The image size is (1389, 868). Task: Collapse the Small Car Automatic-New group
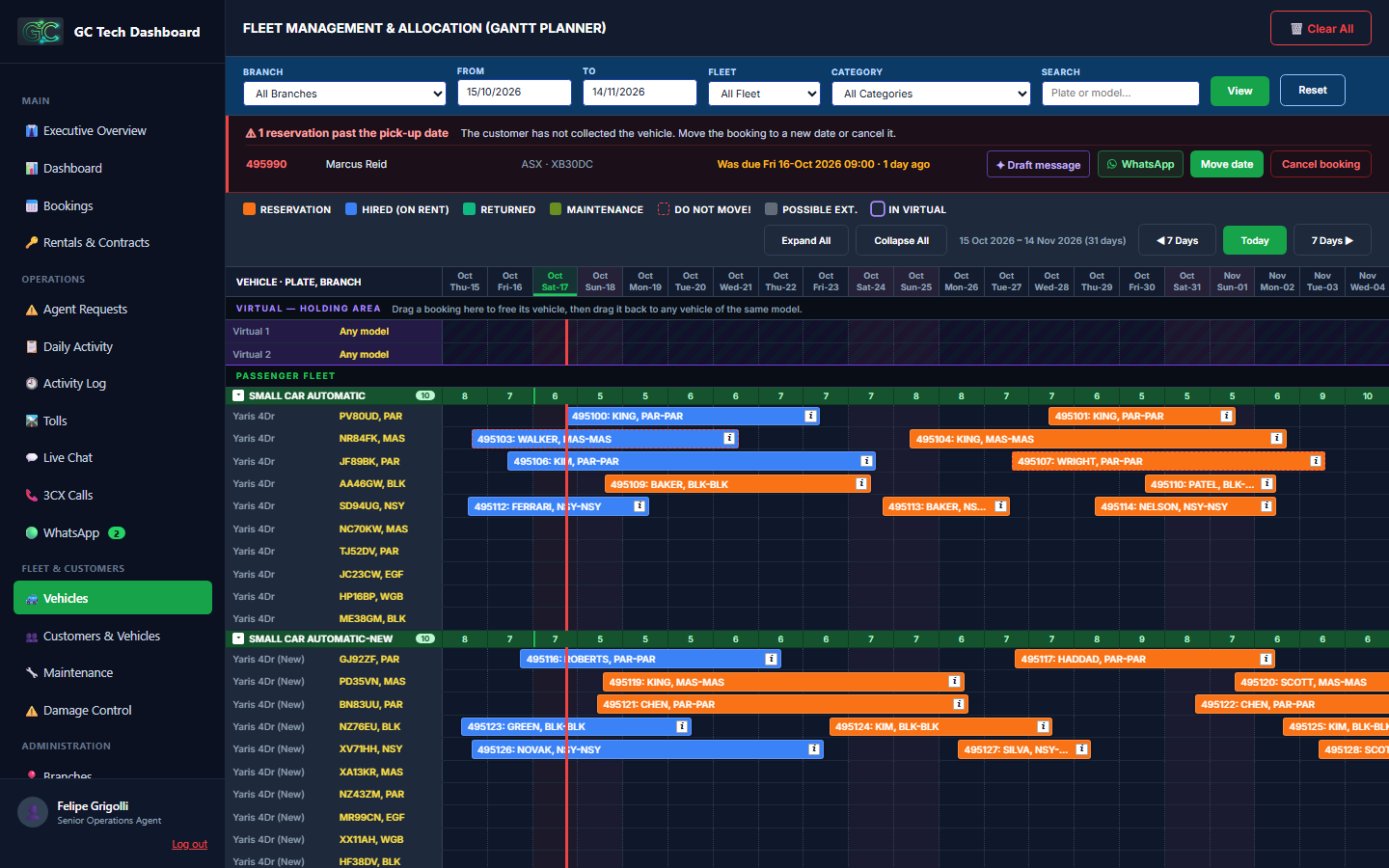tap(238, 638)
